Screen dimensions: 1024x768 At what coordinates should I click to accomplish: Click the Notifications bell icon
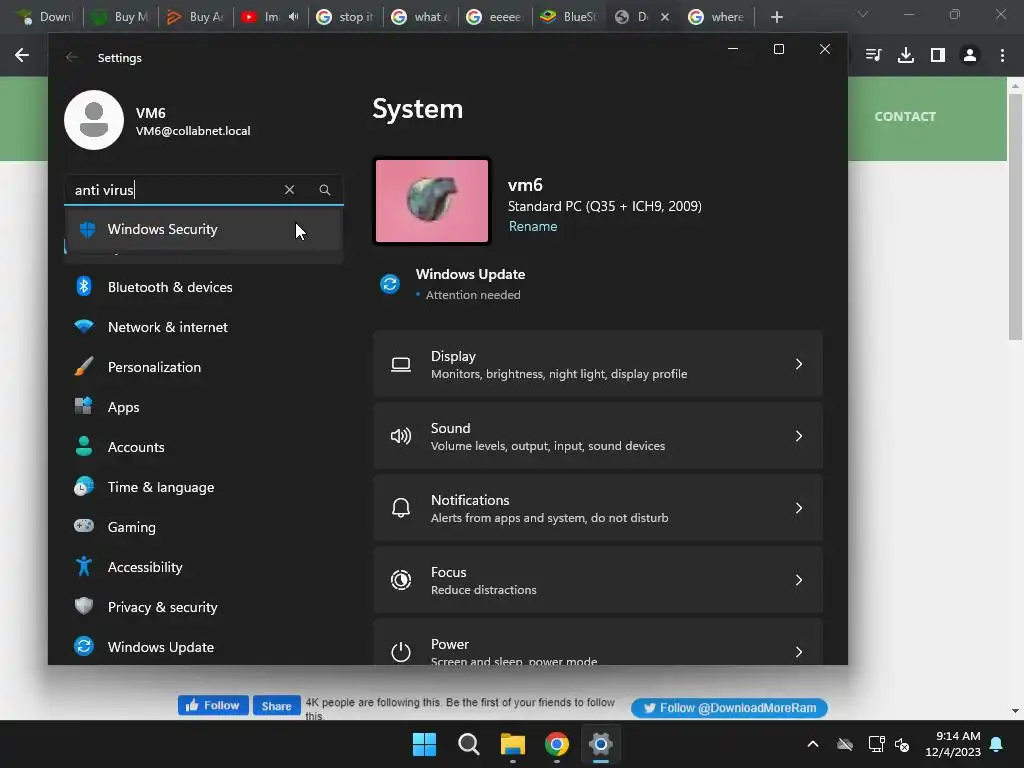(401, 508)
